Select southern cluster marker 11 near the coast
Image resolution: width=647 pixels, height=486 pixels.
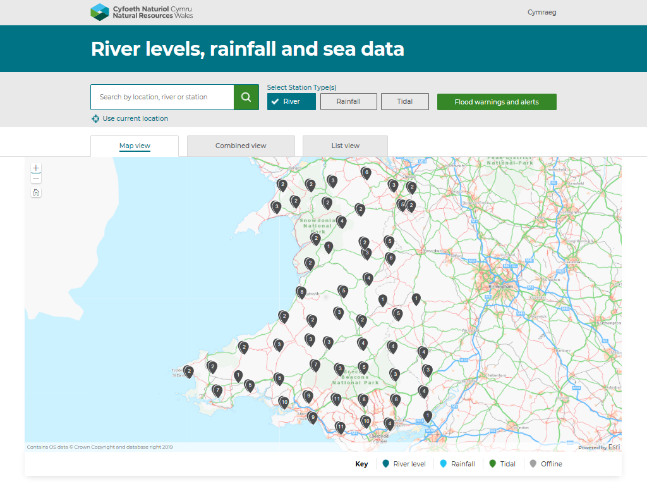click(x=340, y=427)
